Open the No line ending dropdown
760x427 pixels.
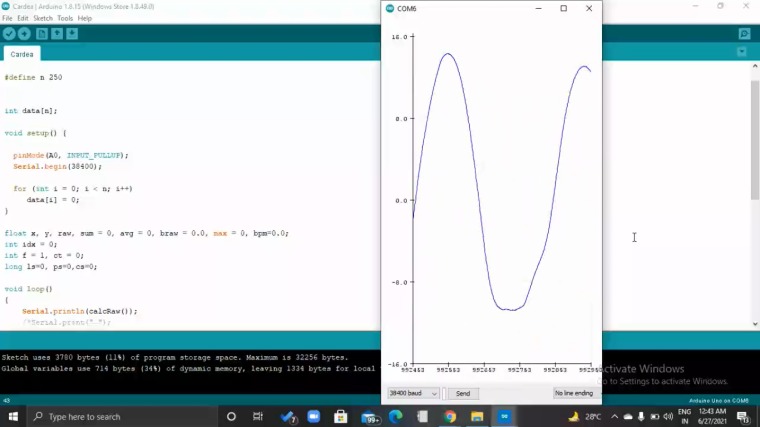click(576, 393)
